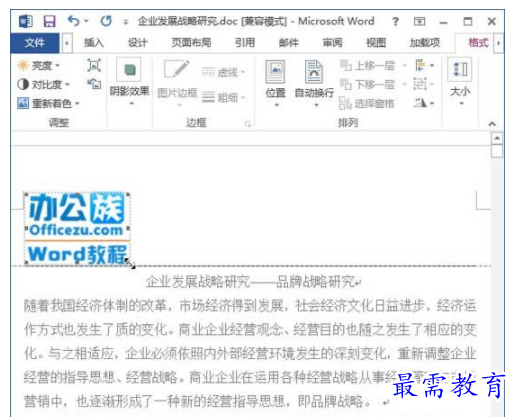Open the 对比度 contrast dropdown
The image size is (514, 417).
(43, 84)
